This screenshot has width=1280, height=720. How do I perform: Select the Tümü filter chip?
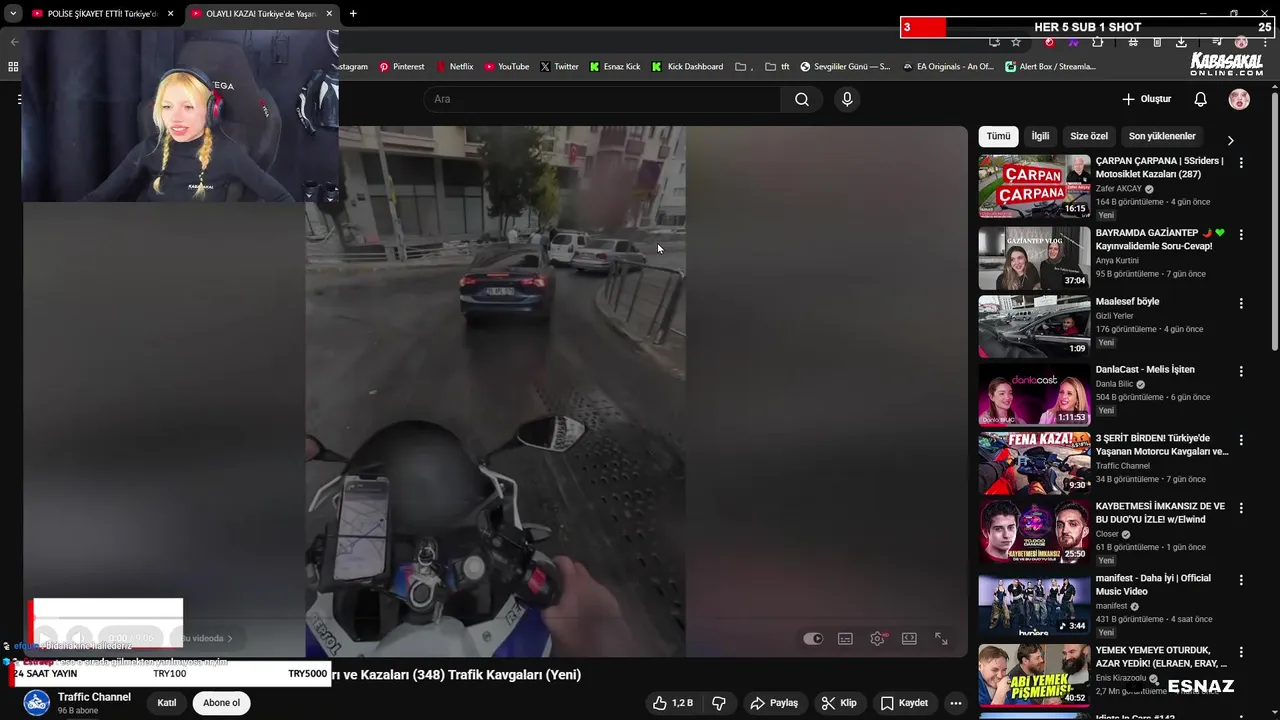(998, 136)
